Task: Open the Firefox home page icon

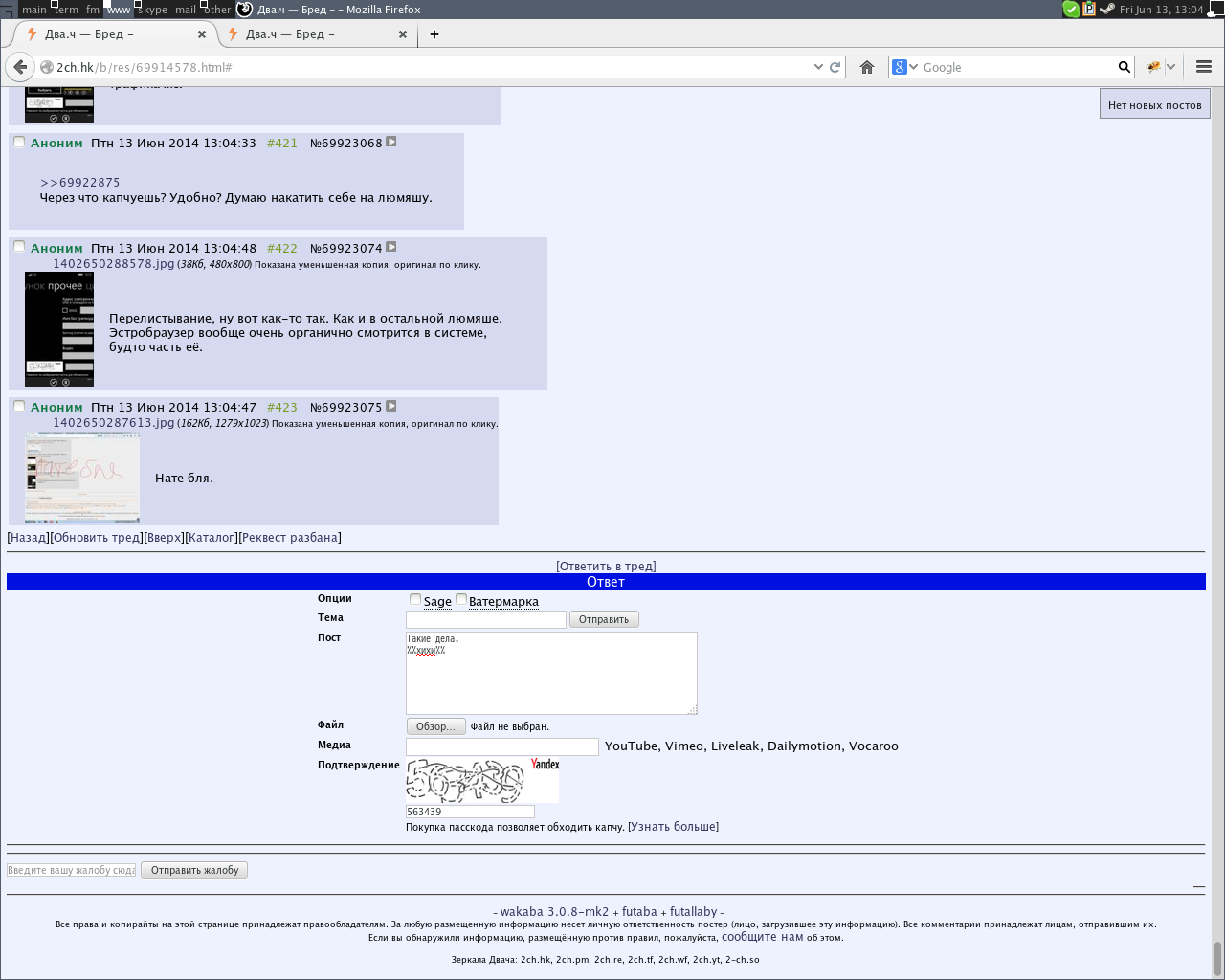Action: point(867,67)
